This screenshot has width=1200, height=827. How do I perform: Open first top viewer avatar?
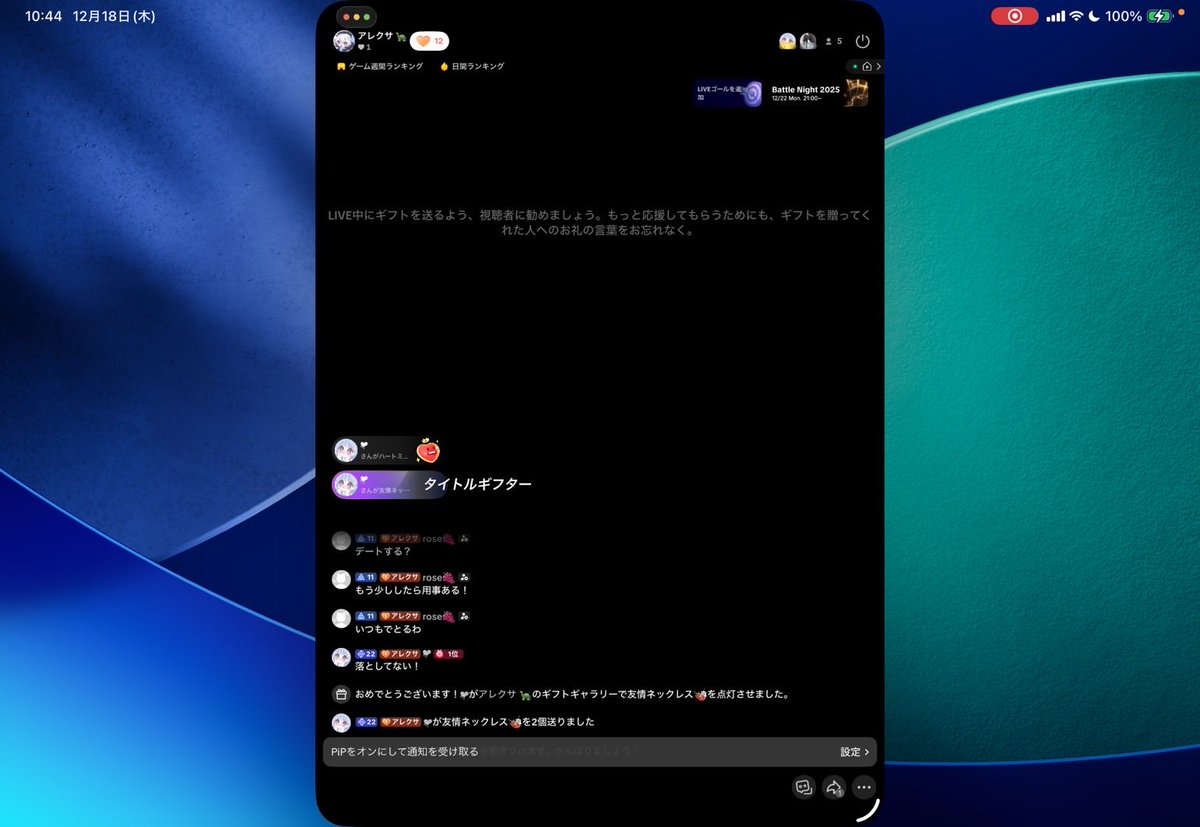point(788,41)
